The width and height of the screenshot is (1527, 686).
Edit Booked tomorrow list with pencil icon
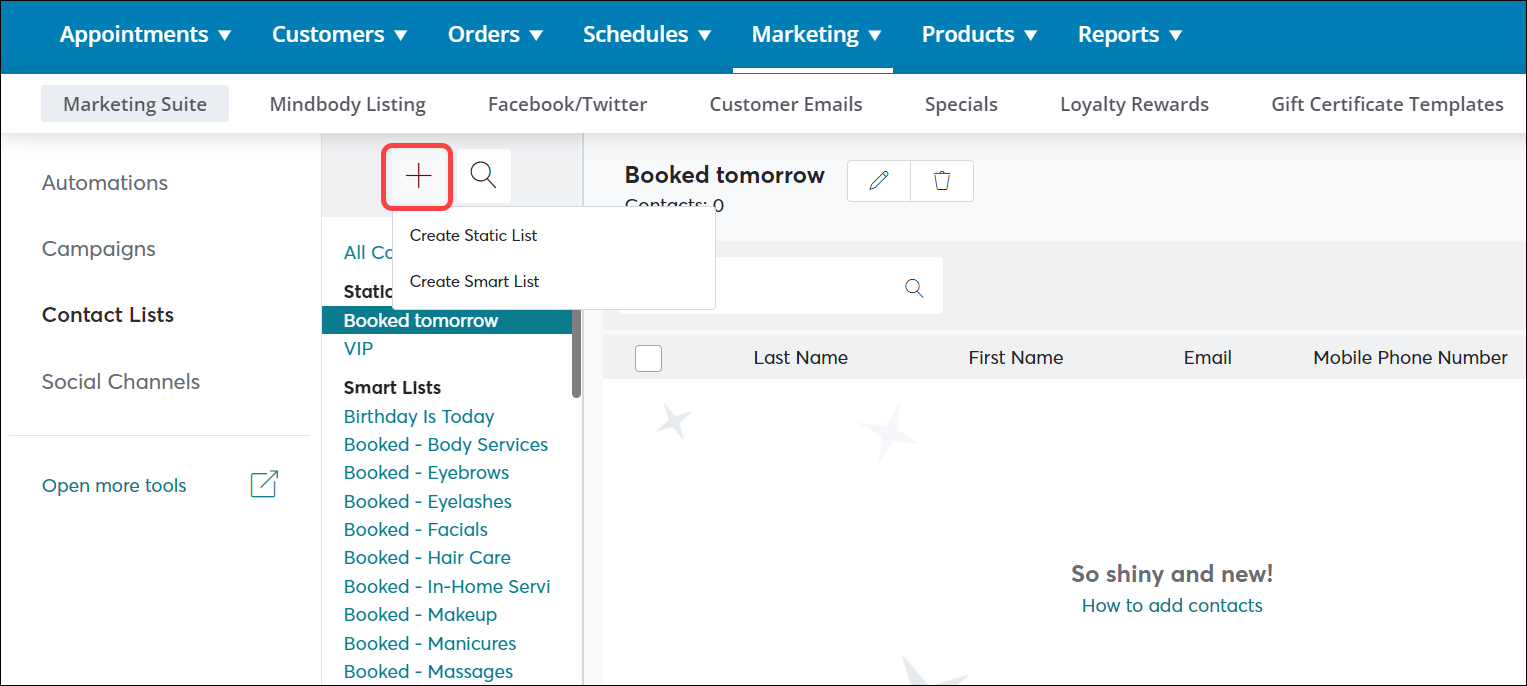coord(879,181)
